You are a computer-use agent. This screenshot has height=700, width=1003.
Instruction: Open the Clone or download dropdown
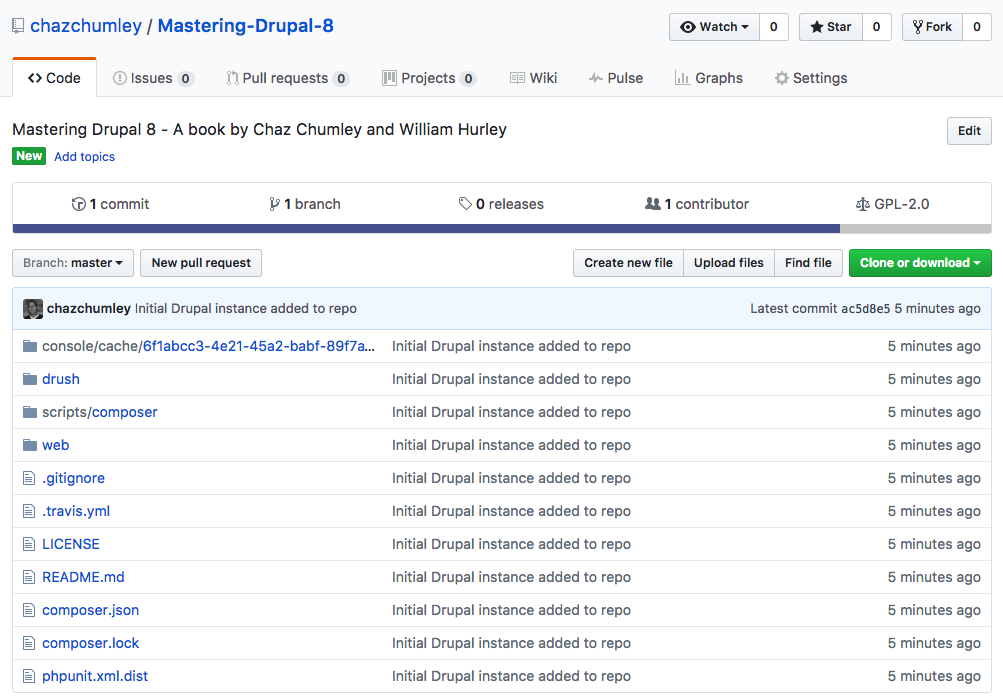pyautogui.click(x=920, y=263)
